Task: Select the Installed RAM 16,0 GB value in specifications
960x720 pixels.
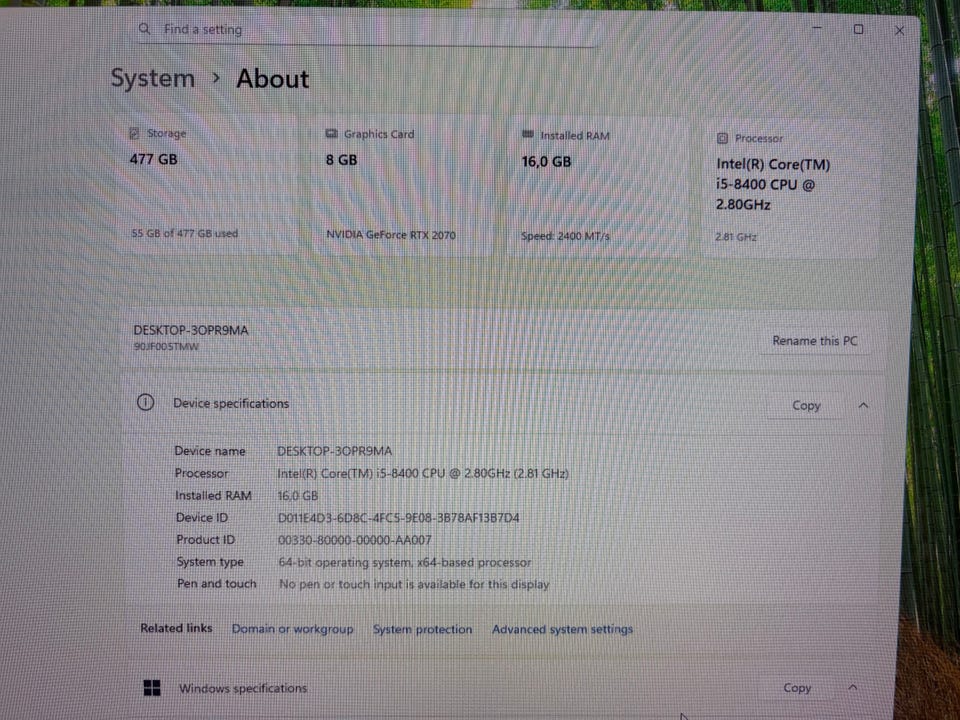Action: coord(298,496)
